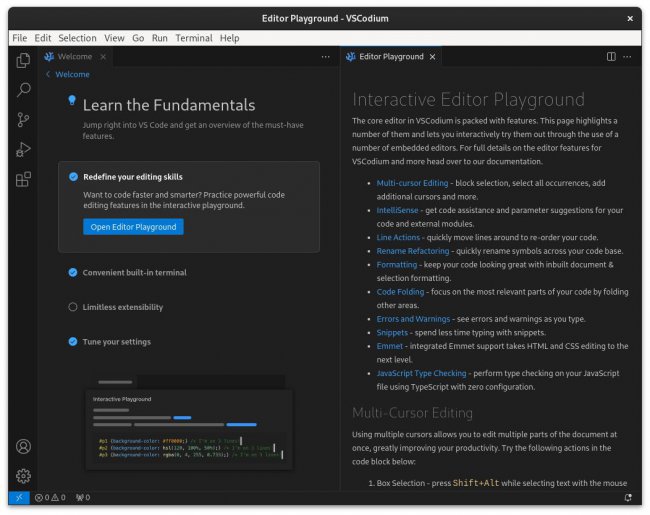Click the Interactive Playground preview image

tap(189, 423)
